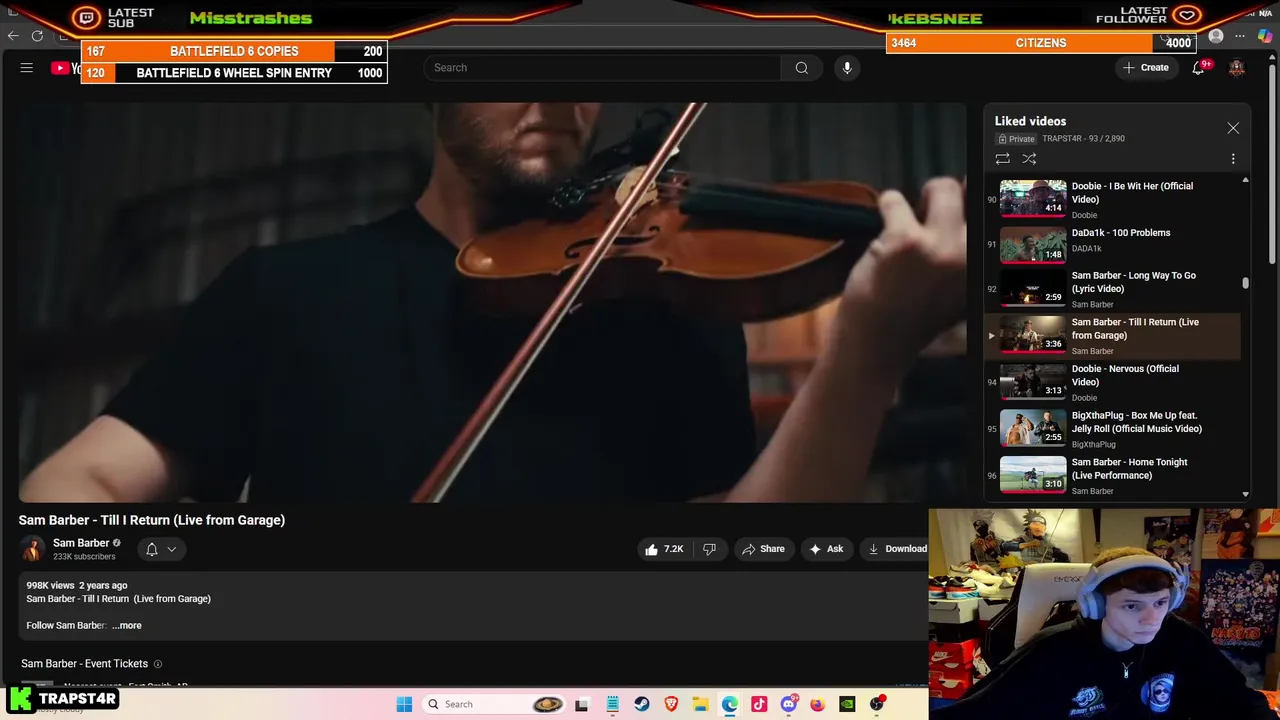Click the browser back arrow
Image resolution: width=1280 pixels, height=720 pixels.
pos(13,36)
